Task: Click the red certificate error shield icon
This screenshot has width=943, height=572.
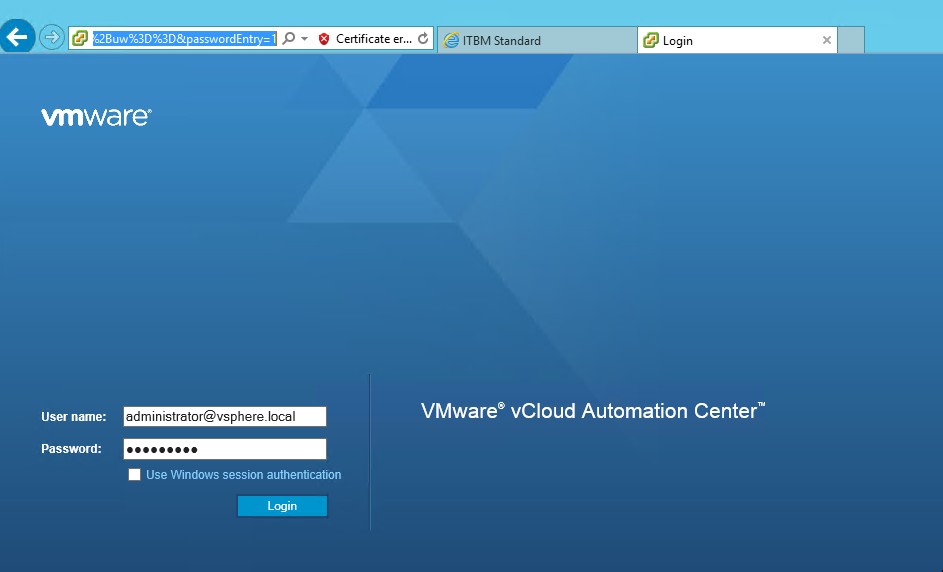Action: (323, 39)
